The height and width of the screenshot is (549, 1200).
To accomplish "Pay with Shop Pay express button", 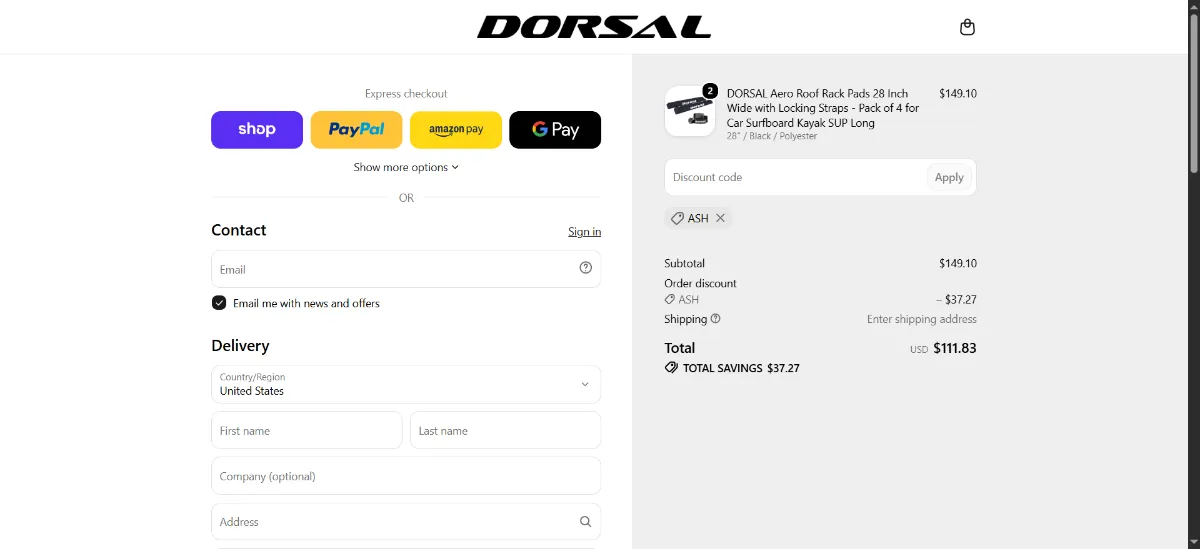I will [x=257, y=130].
